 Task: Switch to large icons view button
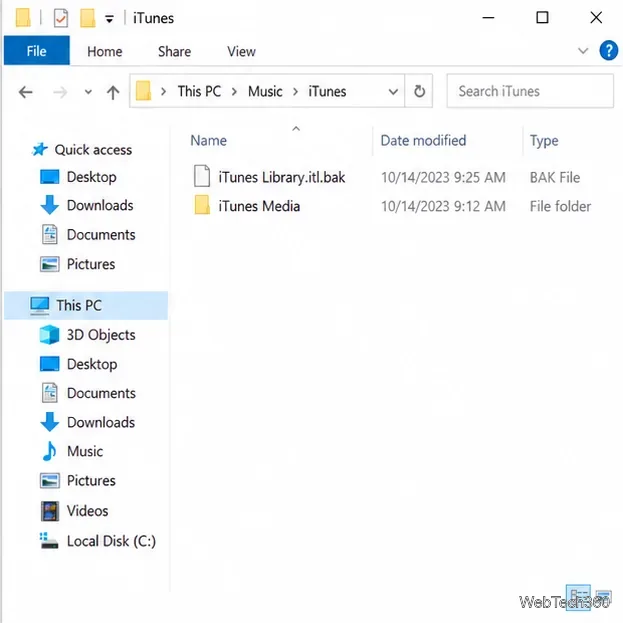point(603,596)
